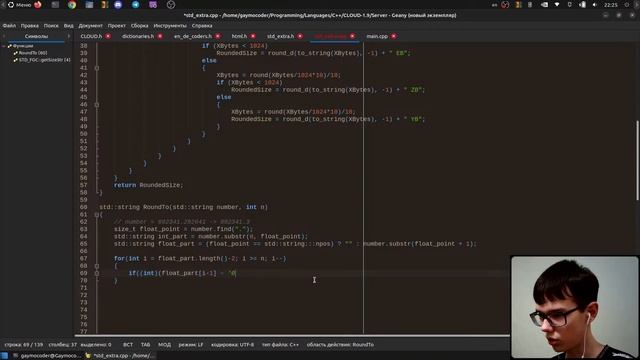
Task: Select STD_FGC::getSizeStr symbol in tree
Action: [44, 60]
